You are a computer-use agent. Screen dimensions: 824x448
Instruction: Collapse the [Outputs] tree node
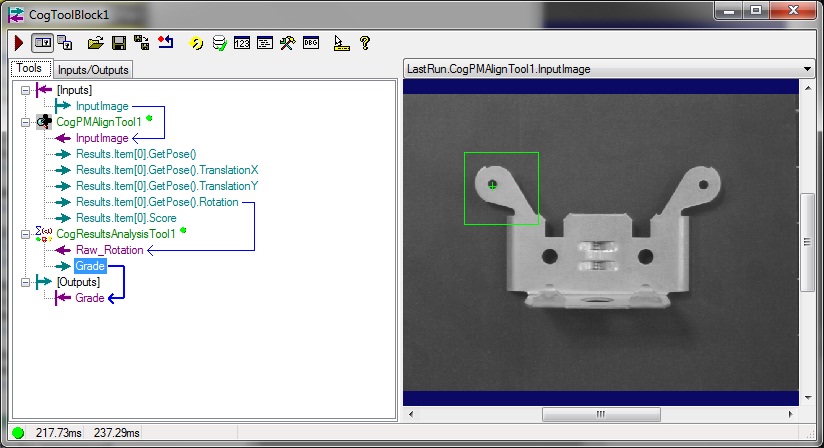[25, 283]
